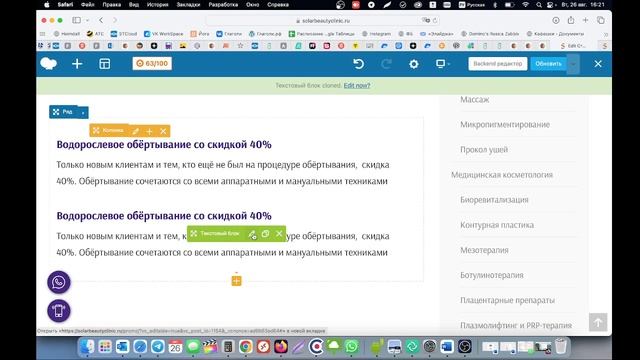Screen dimensions: 640x360
Task: Open the Микропигментирование sidebar link
Action: coord(505,124)
